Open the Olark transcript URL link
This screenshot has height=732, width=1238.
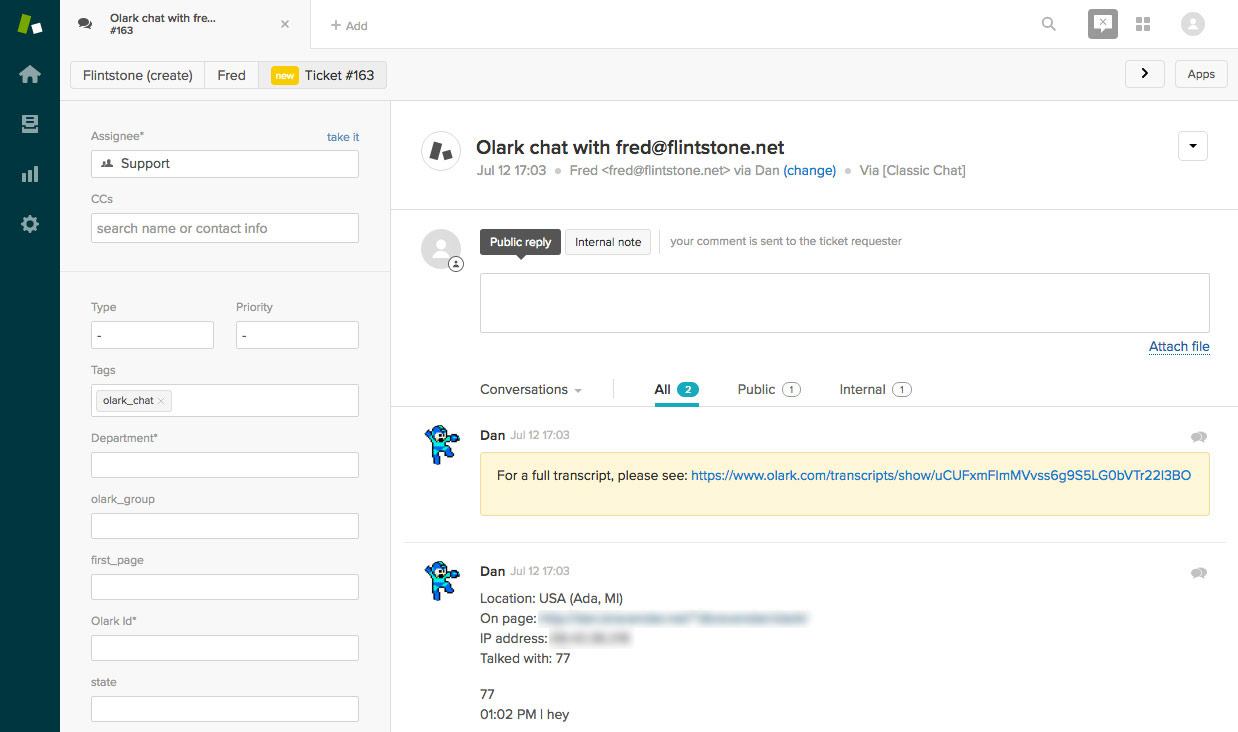941,476
